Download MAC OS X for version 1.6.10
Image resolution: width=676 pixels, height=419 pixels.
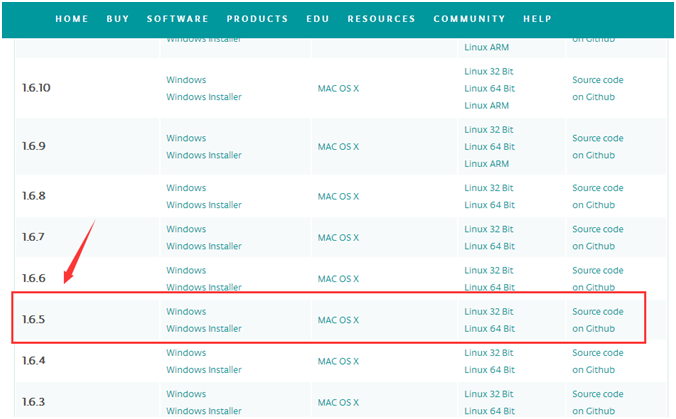tap(338, 88)
